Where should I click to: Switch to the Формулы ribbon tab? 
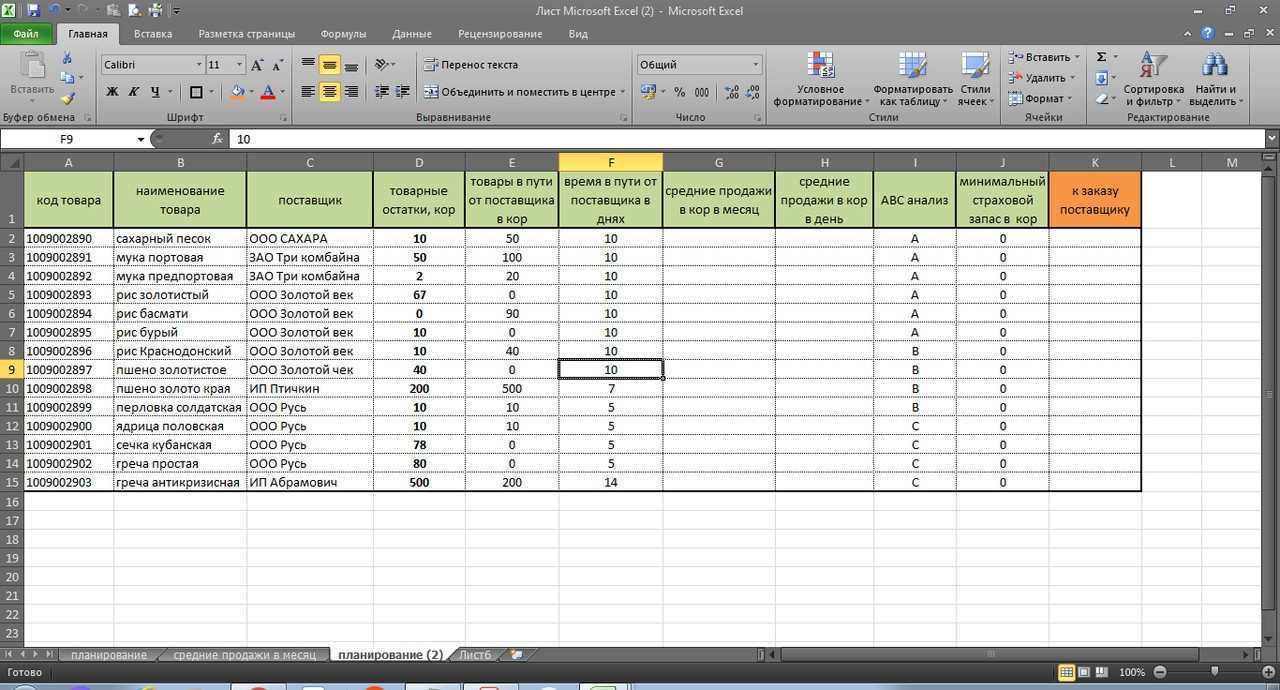point(343,33)
